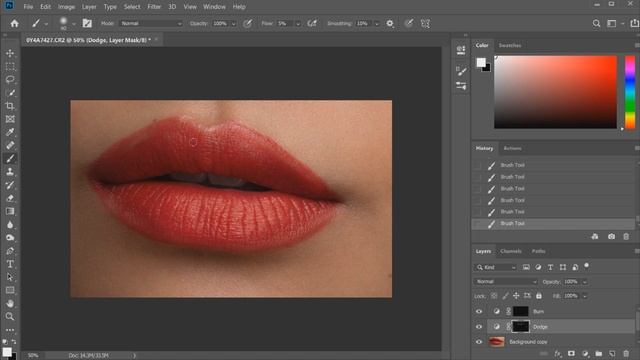Screen dimensions: 640x360
Task: Open the Smoothing value dropdown
Action: (376, 24)
